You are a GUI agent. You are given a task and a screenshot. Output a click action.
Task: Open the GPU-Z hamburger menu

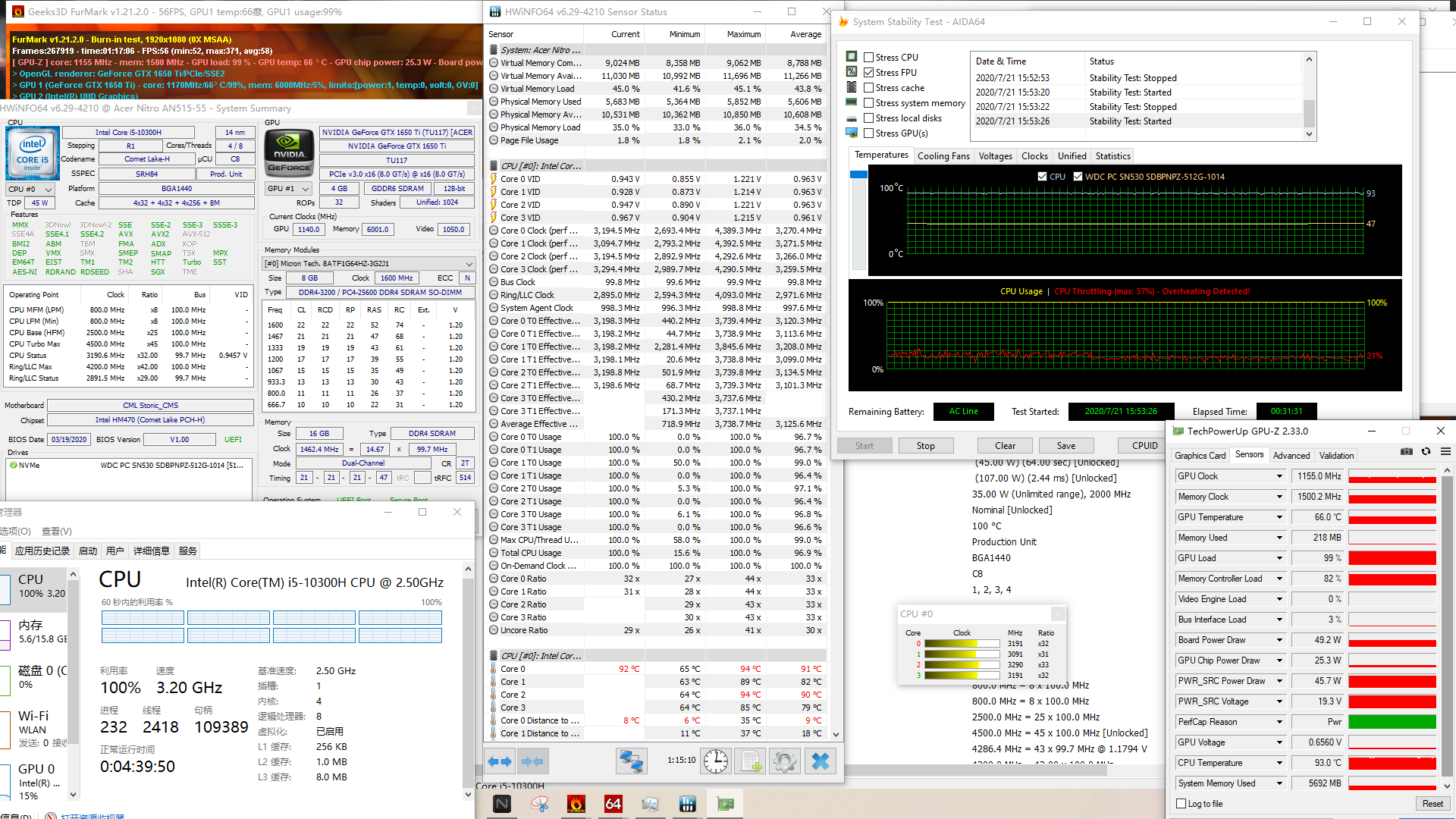tap(1445, 451)
